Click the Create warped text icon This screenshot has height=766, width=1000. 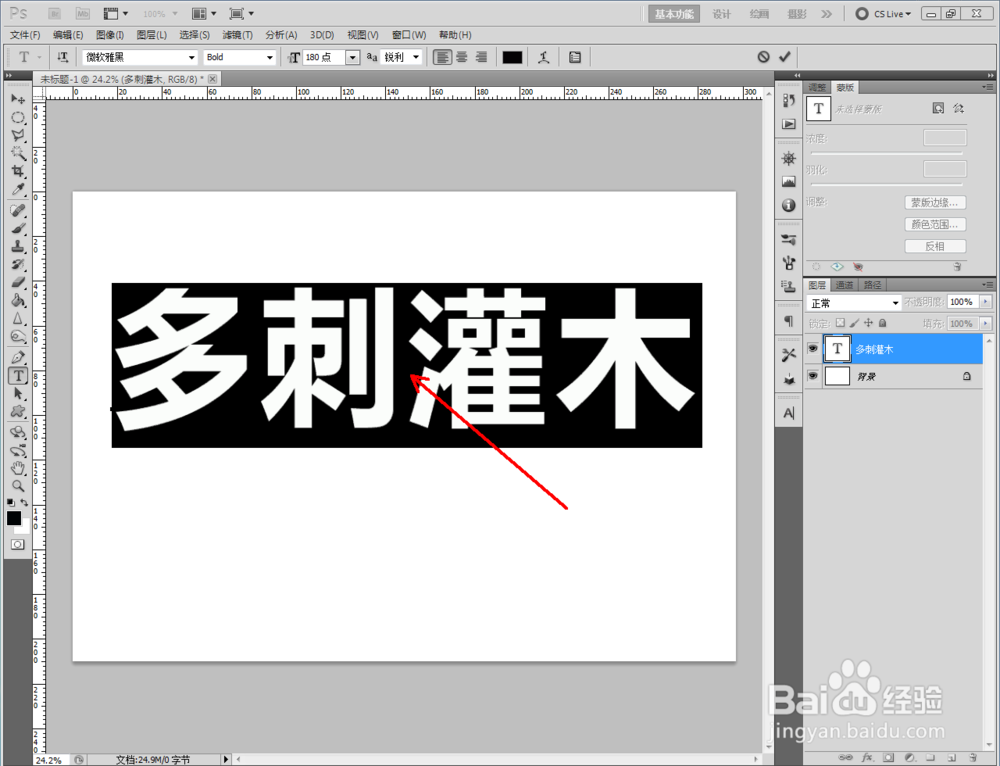[x=543, y=57]
